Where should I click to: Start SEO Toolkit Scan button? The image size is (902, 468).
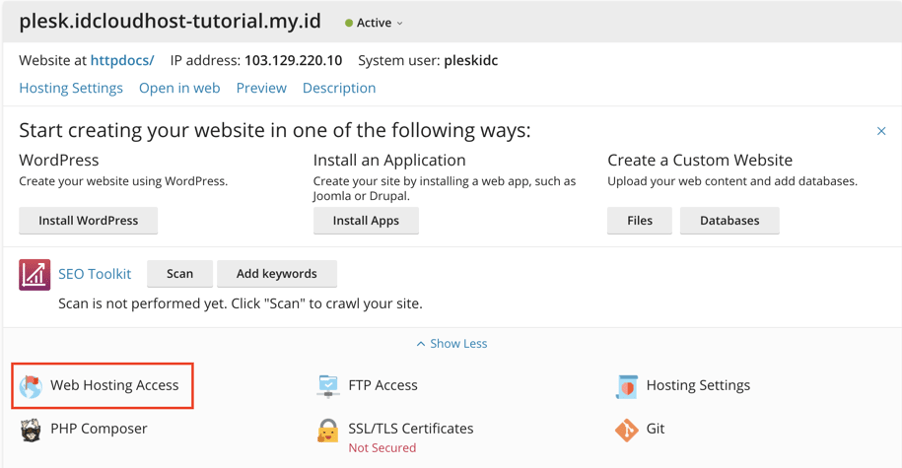(180, 274)
